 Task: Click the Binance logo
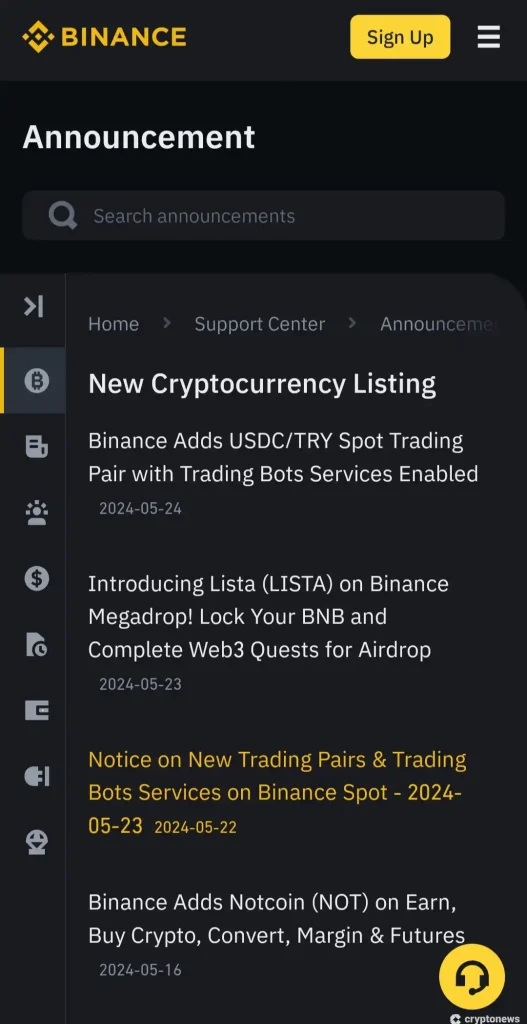tap(104, 37)
